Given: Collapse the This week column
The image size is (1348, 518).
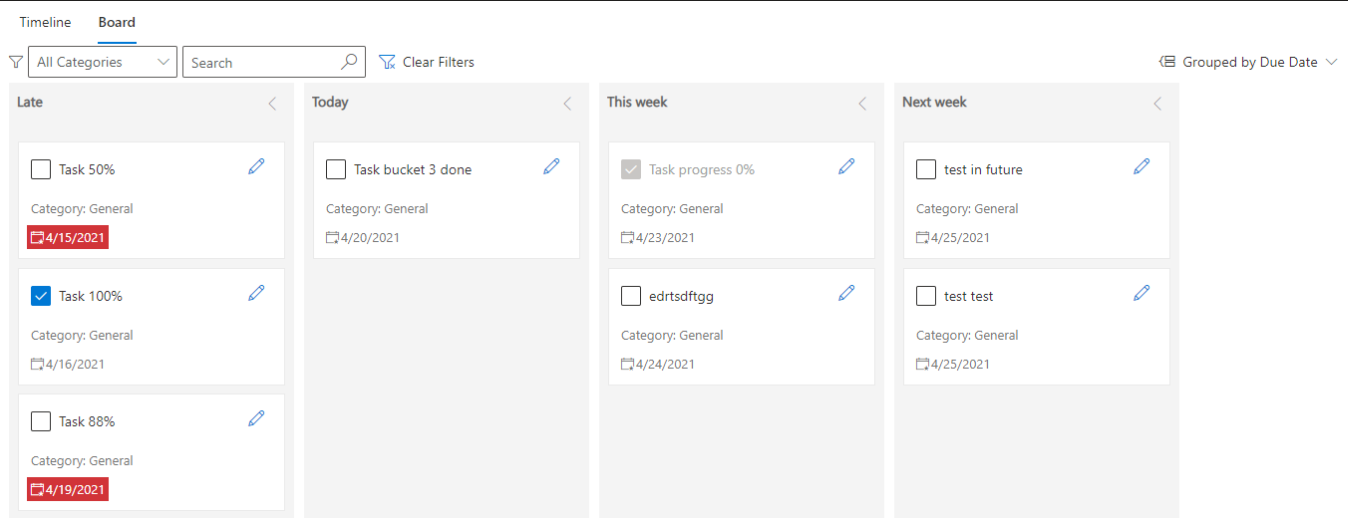Looking at the screenshot, I should tap(862, 103).
